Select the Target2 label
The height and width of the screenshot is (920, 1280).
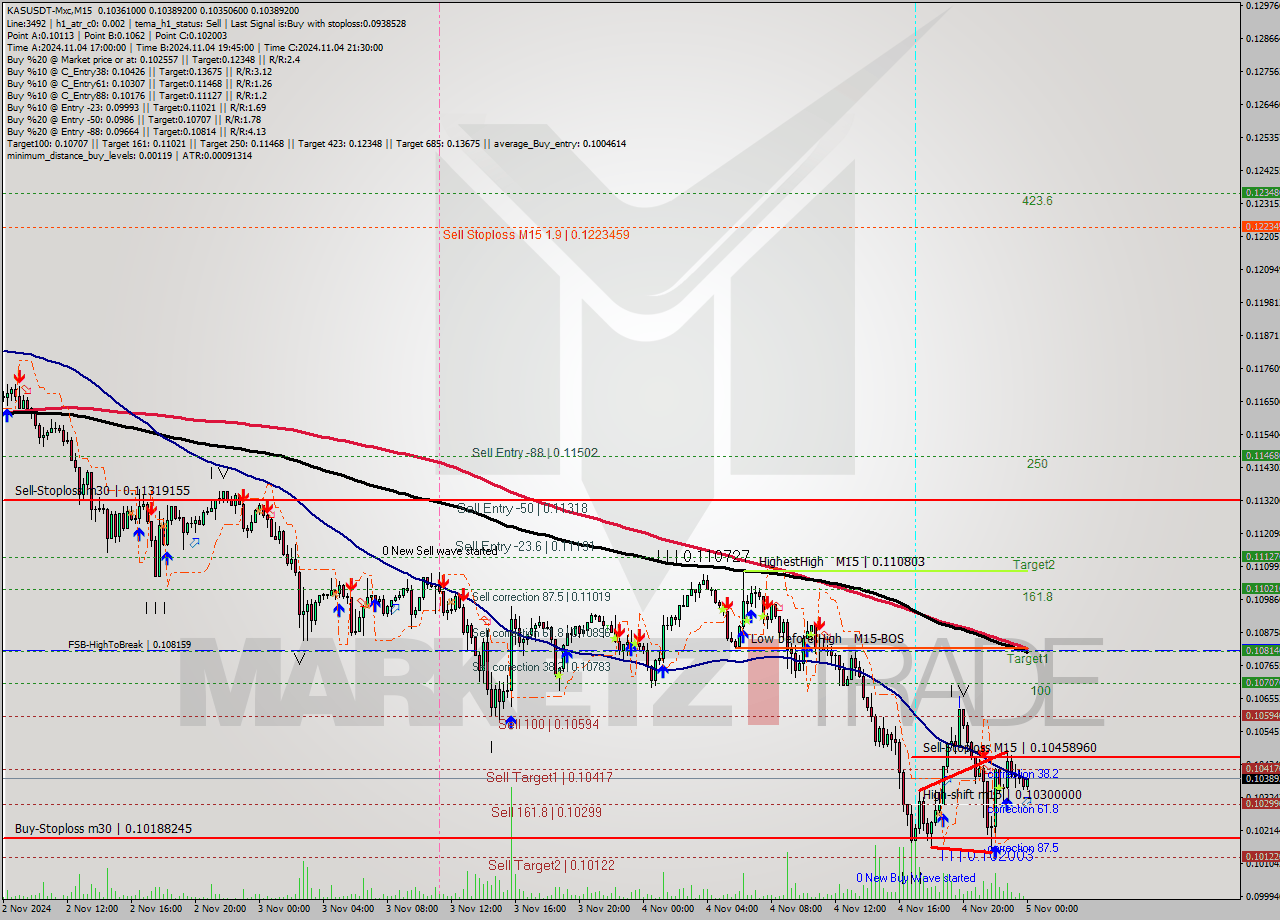pos(1033,565)
